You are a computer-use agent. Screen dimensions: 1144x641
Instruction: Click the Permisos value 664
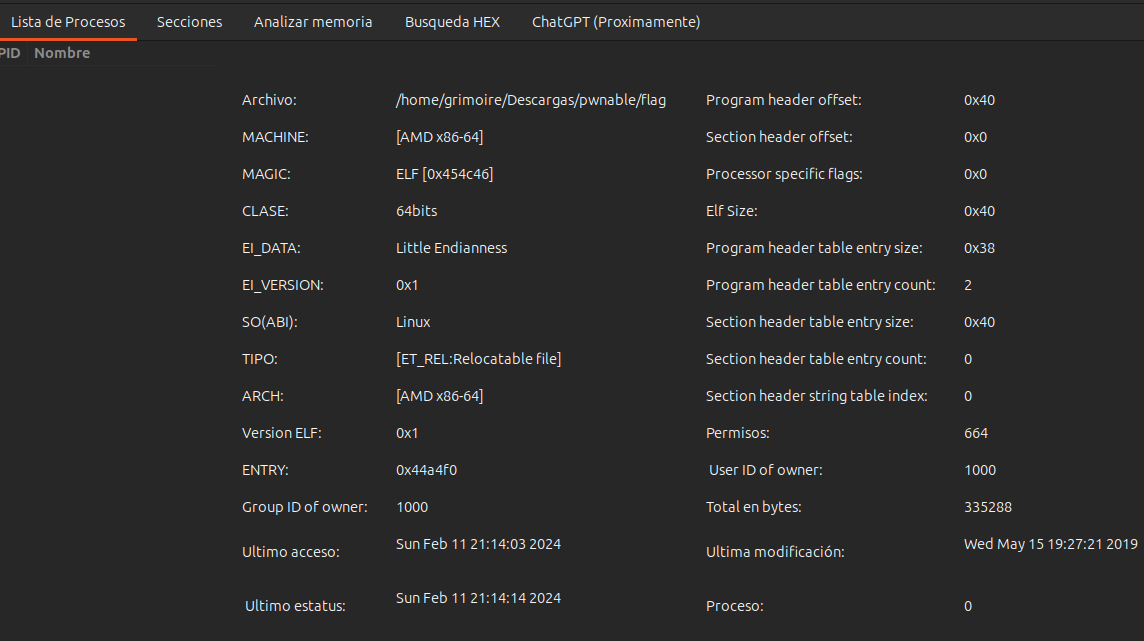pyautogui.click(x=975, y=433)
